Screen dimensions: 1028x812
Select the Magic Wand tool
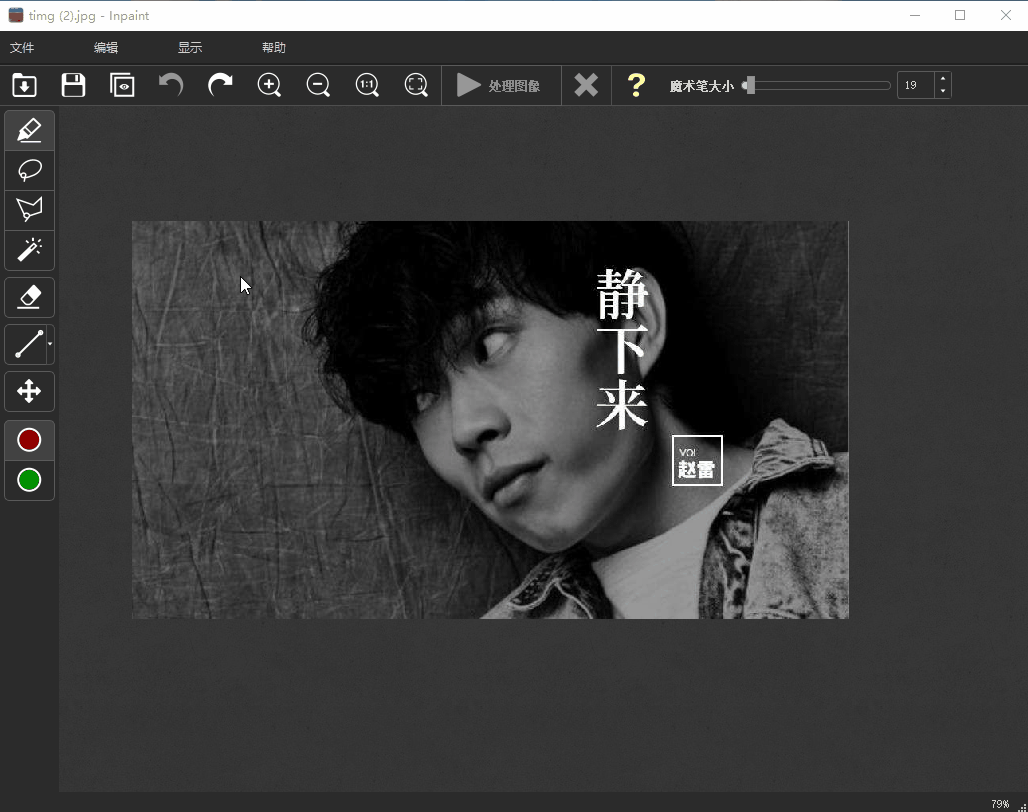click(30, 250)
